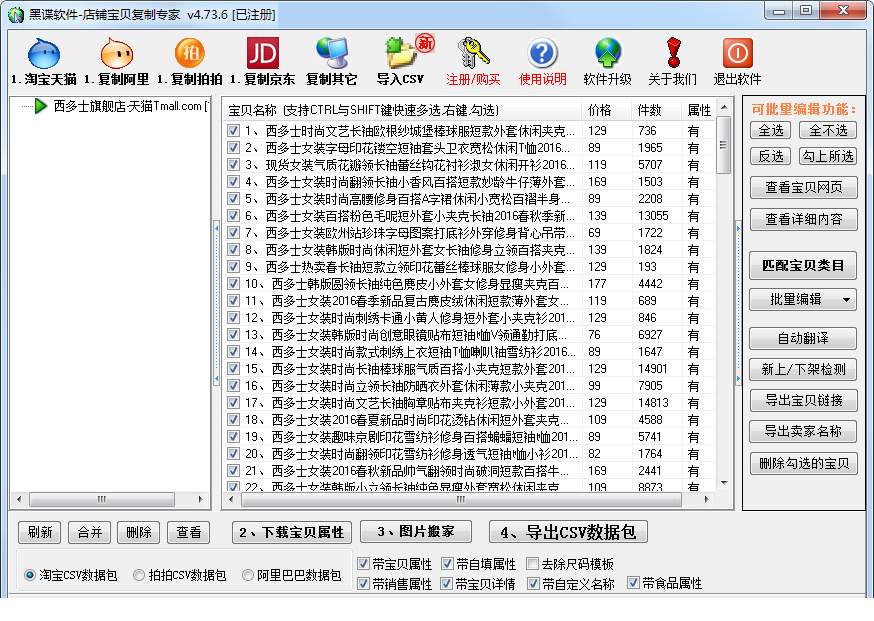The image size is (874, 621).
Task: Toggle the 带宝贝详情 checkbox
Action: [x=446, y=584]
